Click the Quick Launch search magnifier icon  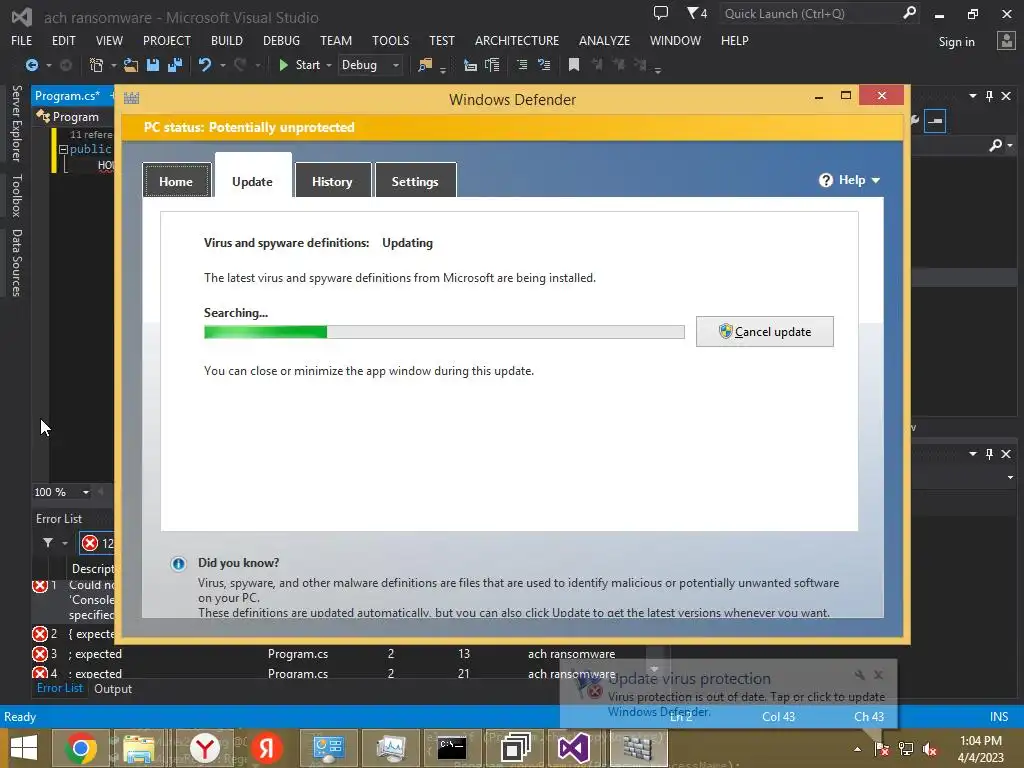(908, 13)
